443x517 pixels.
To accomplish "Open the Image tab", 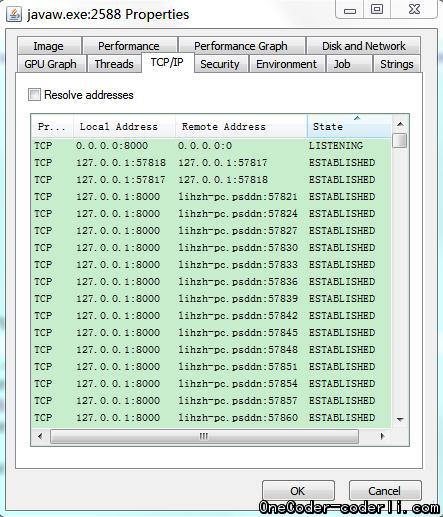I will pos(49,46).
